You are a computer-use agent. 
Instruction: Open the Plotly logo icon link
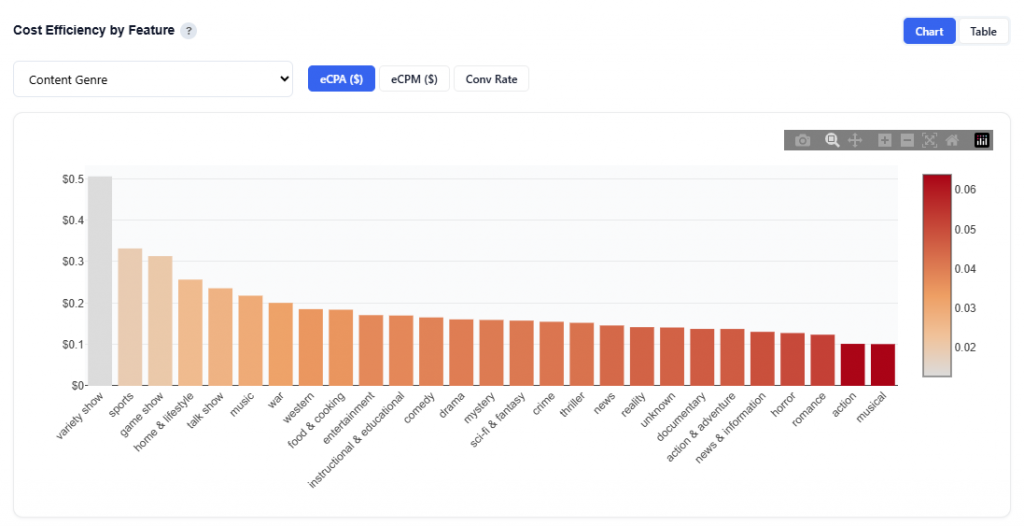(x=981, y=141)
